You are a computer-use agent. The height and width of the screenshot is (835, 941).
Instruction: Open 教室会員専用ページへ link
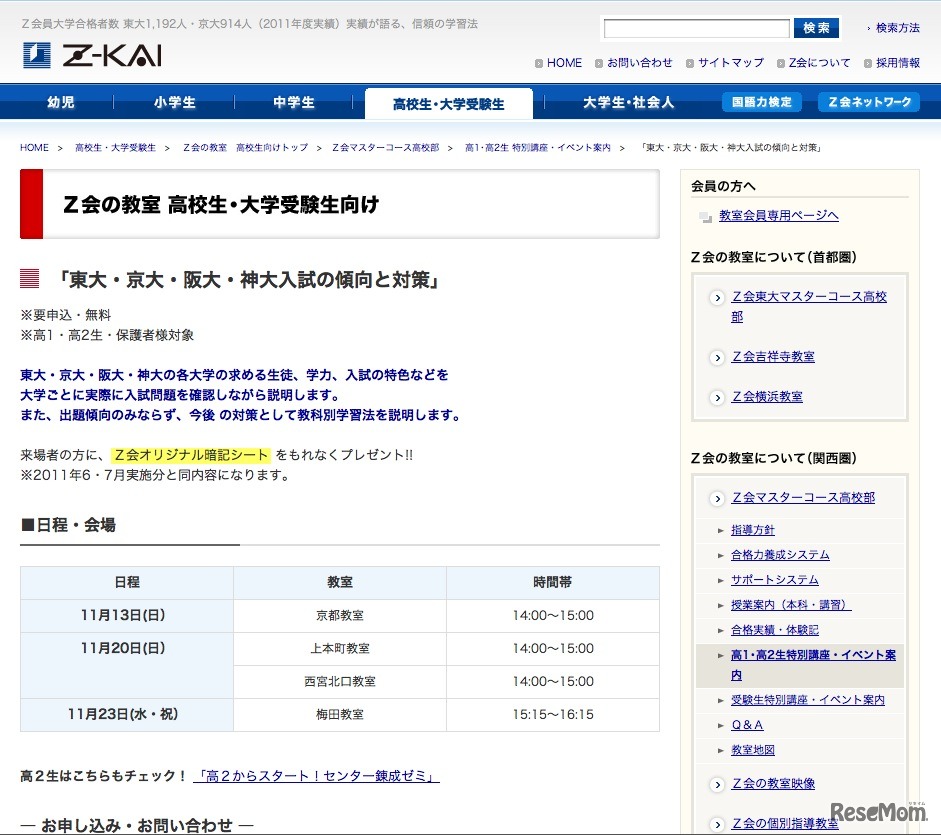[x=778, y=215]
